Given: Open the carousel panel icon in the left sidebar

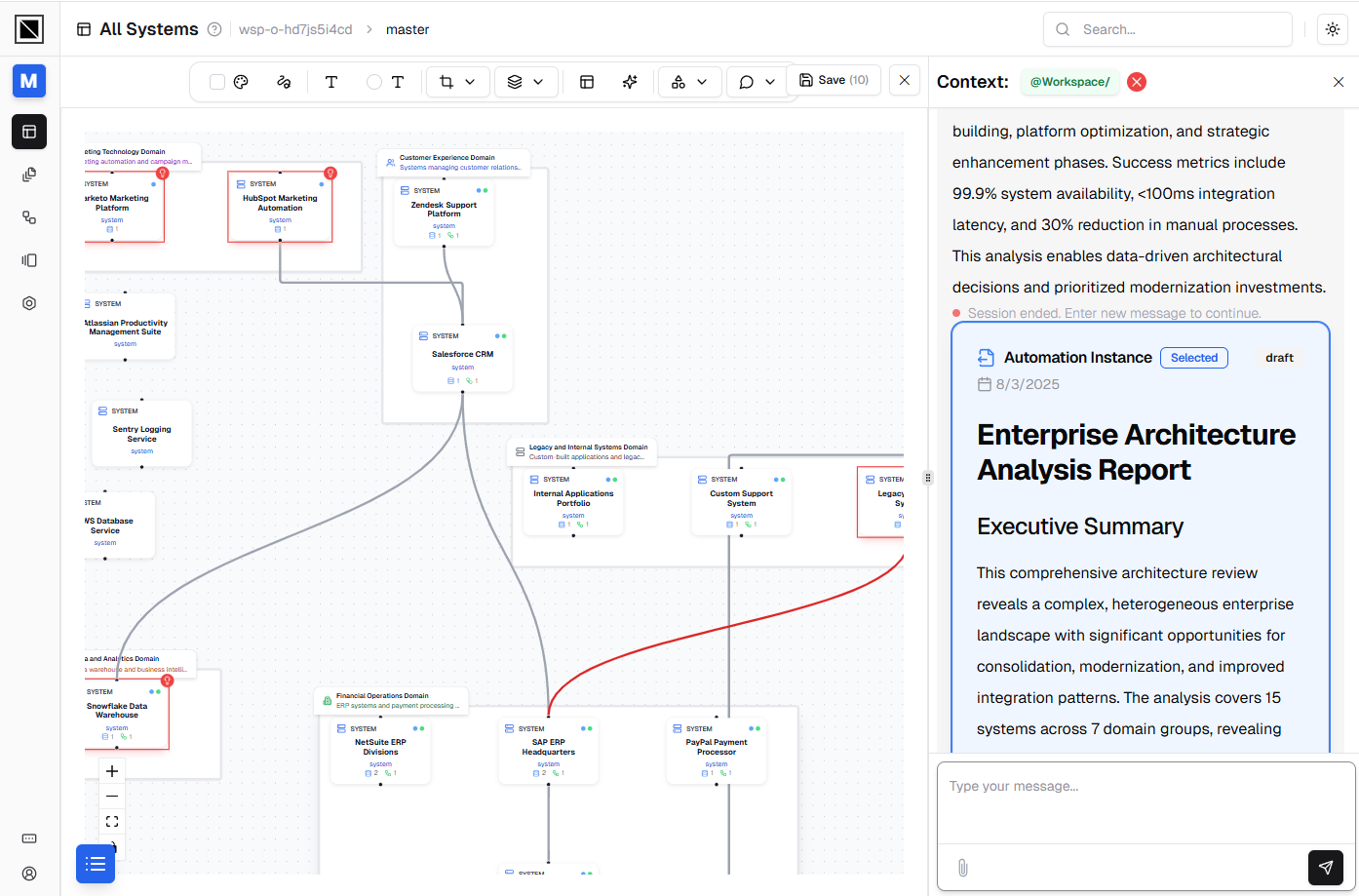Looking at the screenshot, I should [29, 260].
